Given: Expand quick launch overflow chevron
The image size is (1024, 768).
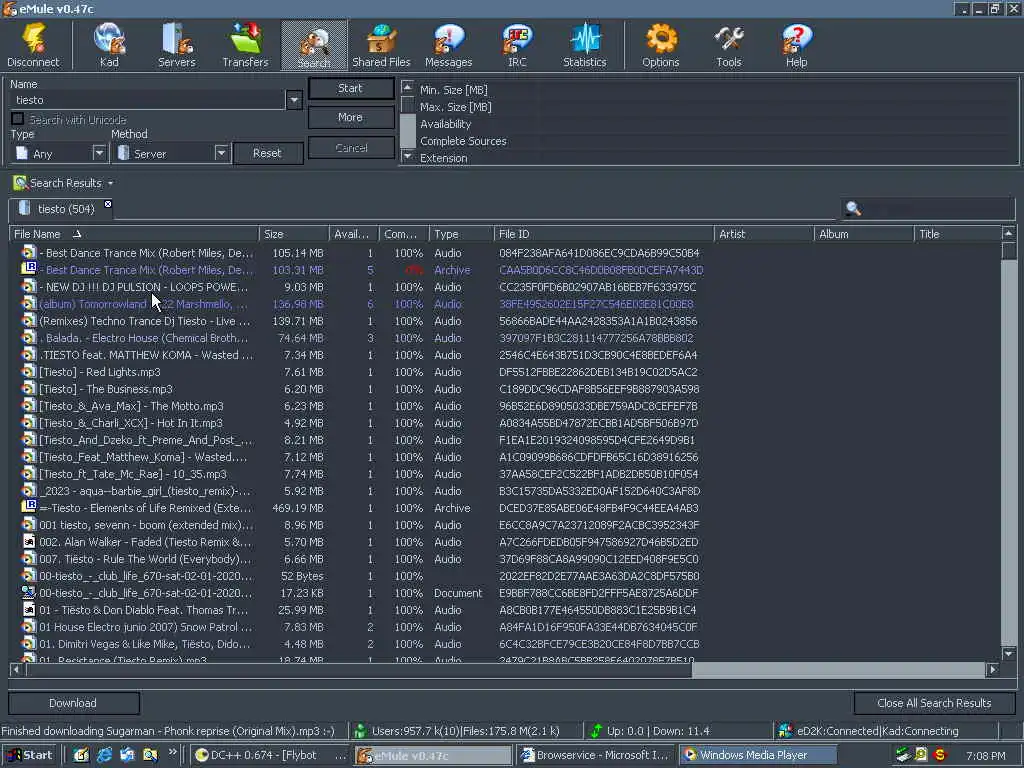Looking at the screenshot, I should [172, 752].
